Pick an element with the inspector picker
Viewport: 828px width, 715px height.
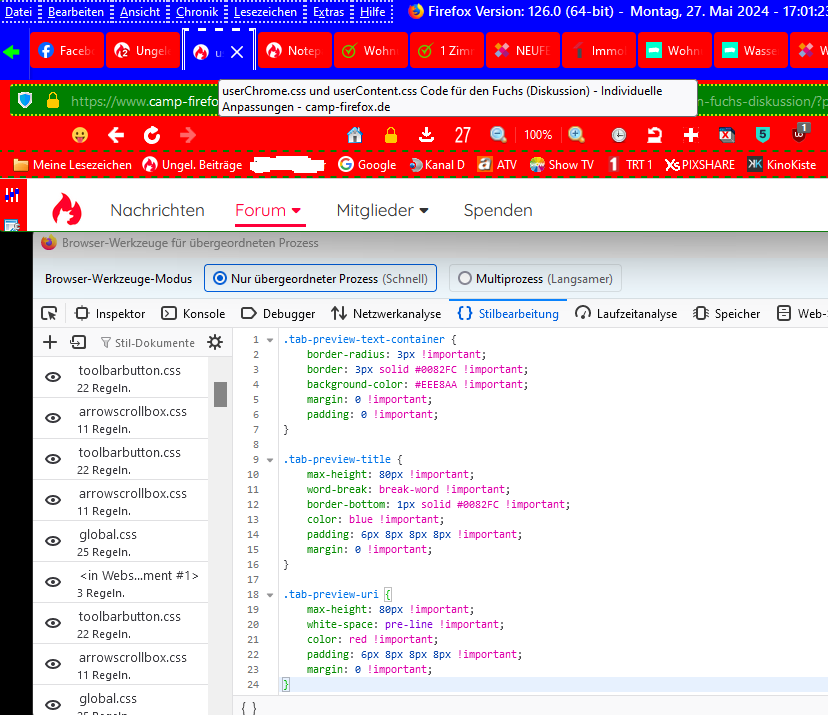(49, 313)
